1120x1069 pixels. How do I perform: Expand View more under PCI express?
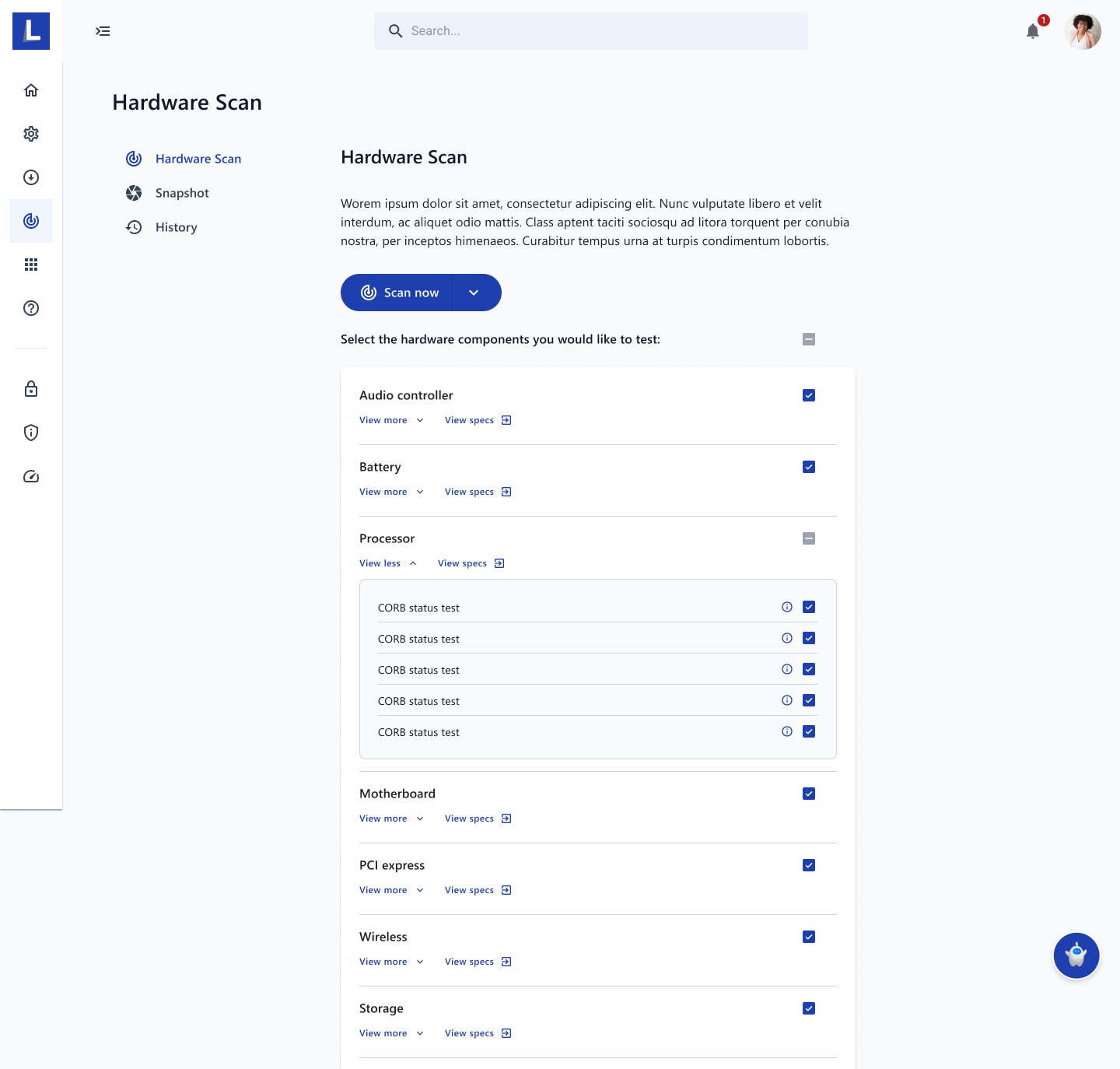(x=392, y=890)
